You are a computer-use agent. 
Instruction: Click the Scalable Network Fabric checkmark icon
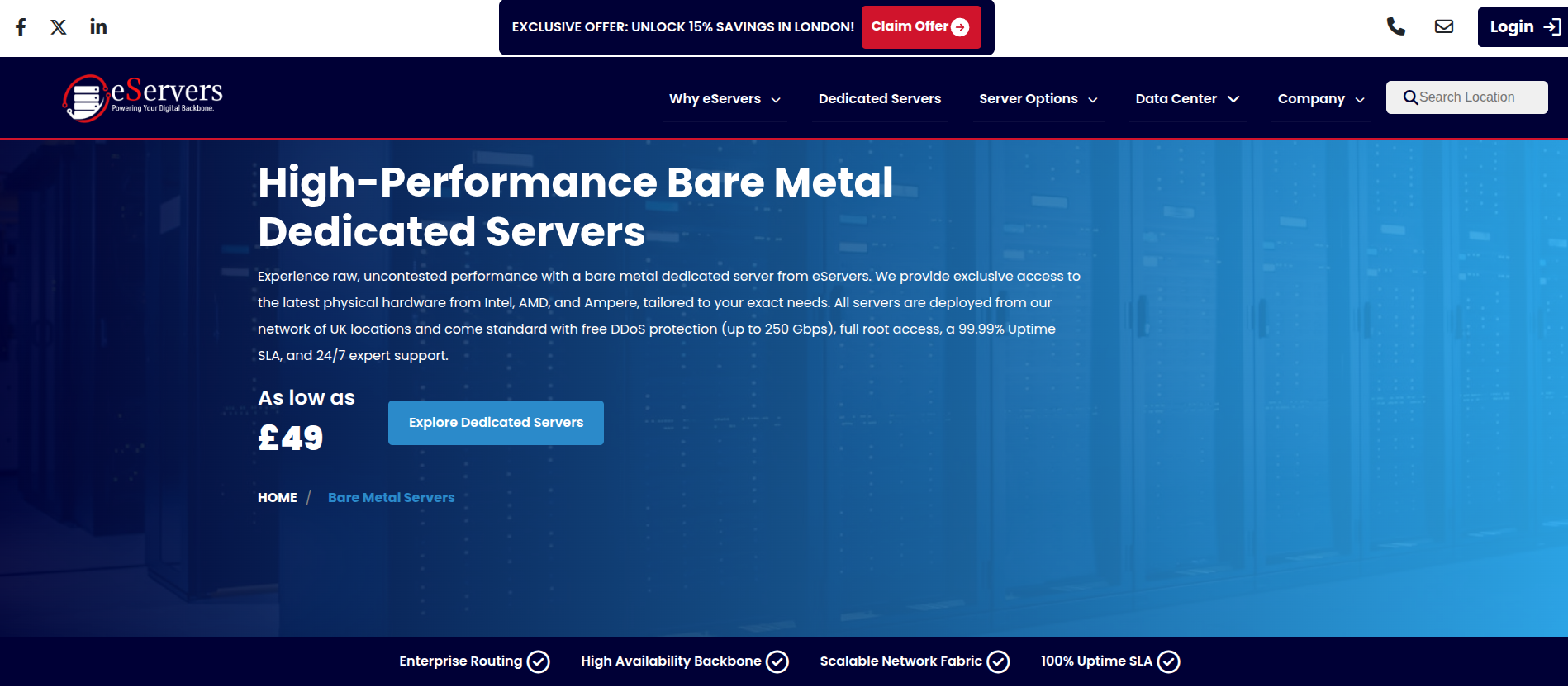[x=998, y=662]
